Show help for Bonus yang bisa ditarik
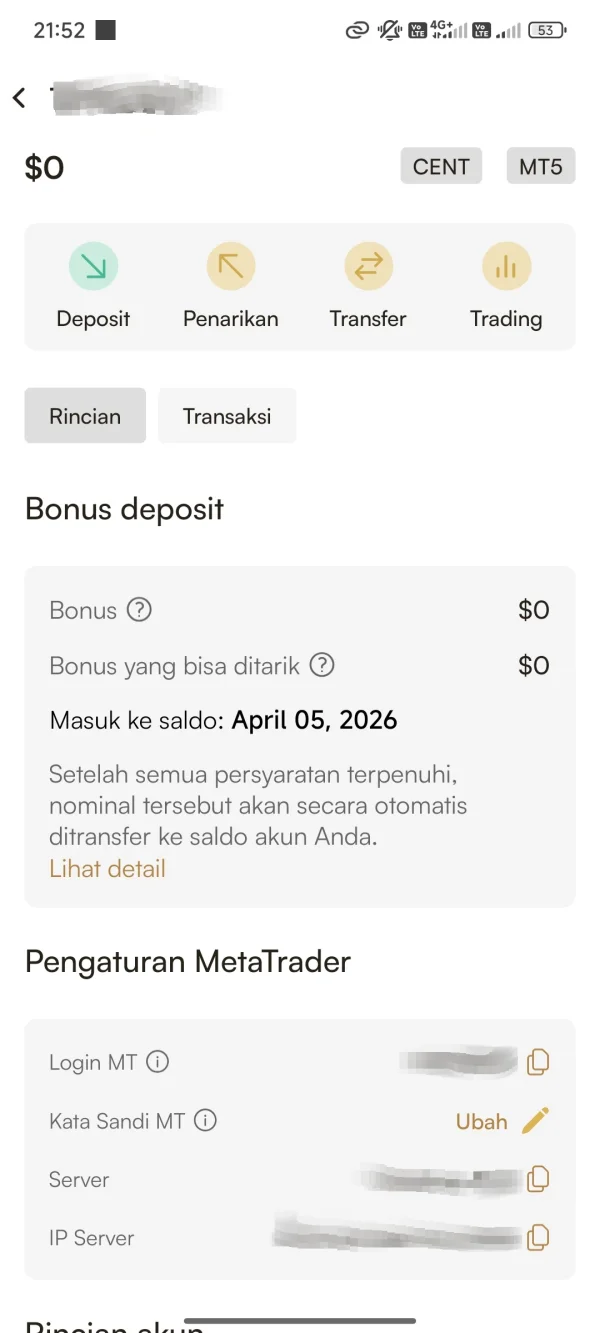The image size is (600, 1333). click(x=322, y=665)
